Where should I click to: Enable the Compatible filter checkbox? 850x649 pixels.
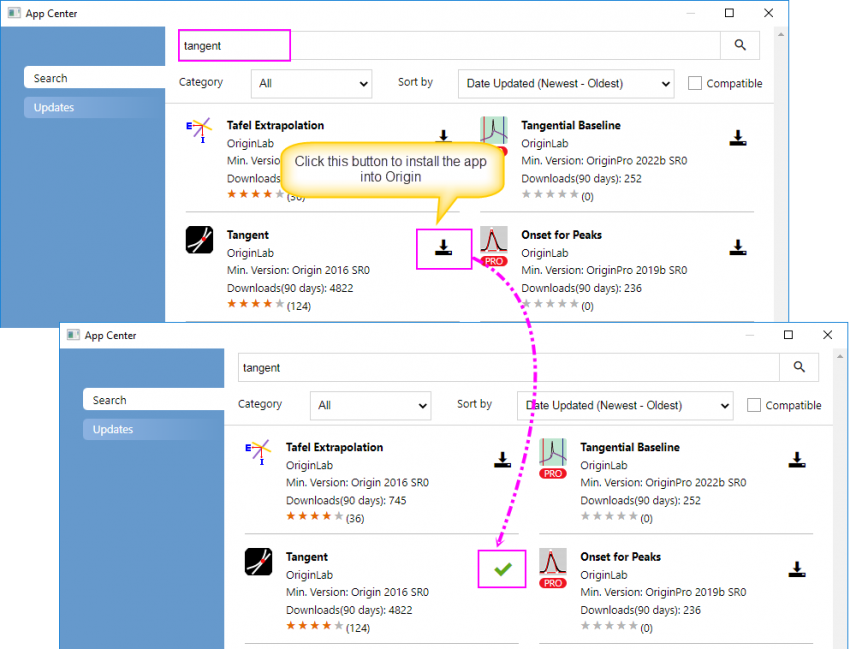point(695,83)
